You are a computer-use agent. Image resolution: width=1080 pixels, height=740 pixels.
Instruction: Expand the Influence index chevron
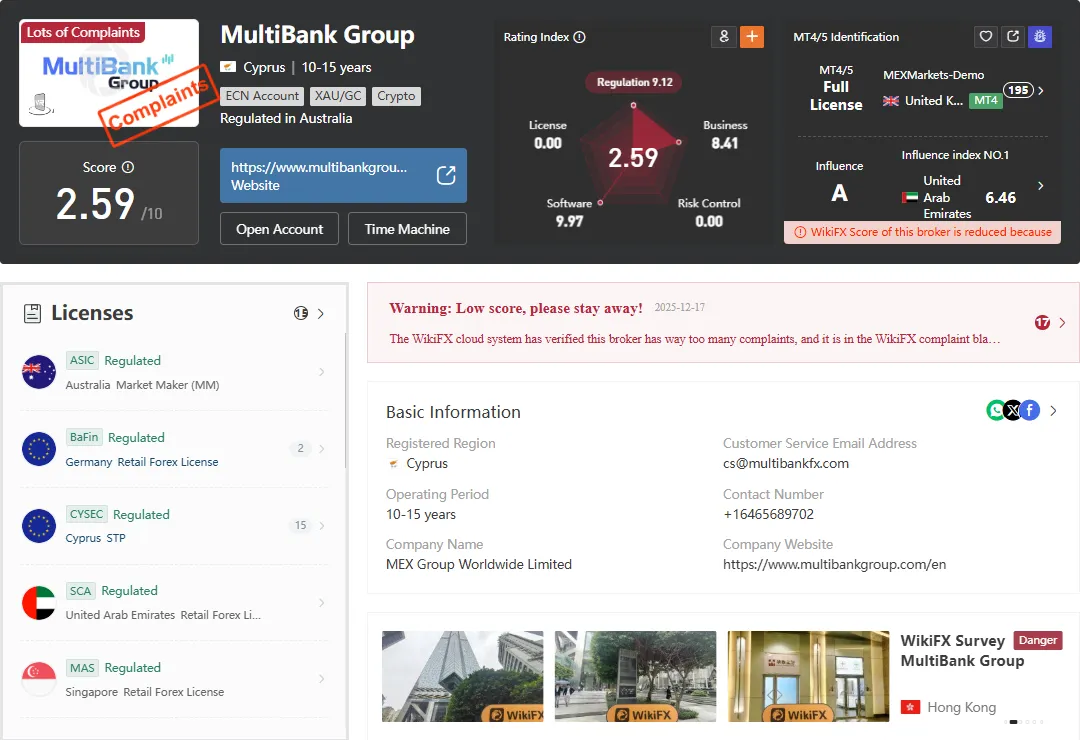click(x=1041, y=185)
